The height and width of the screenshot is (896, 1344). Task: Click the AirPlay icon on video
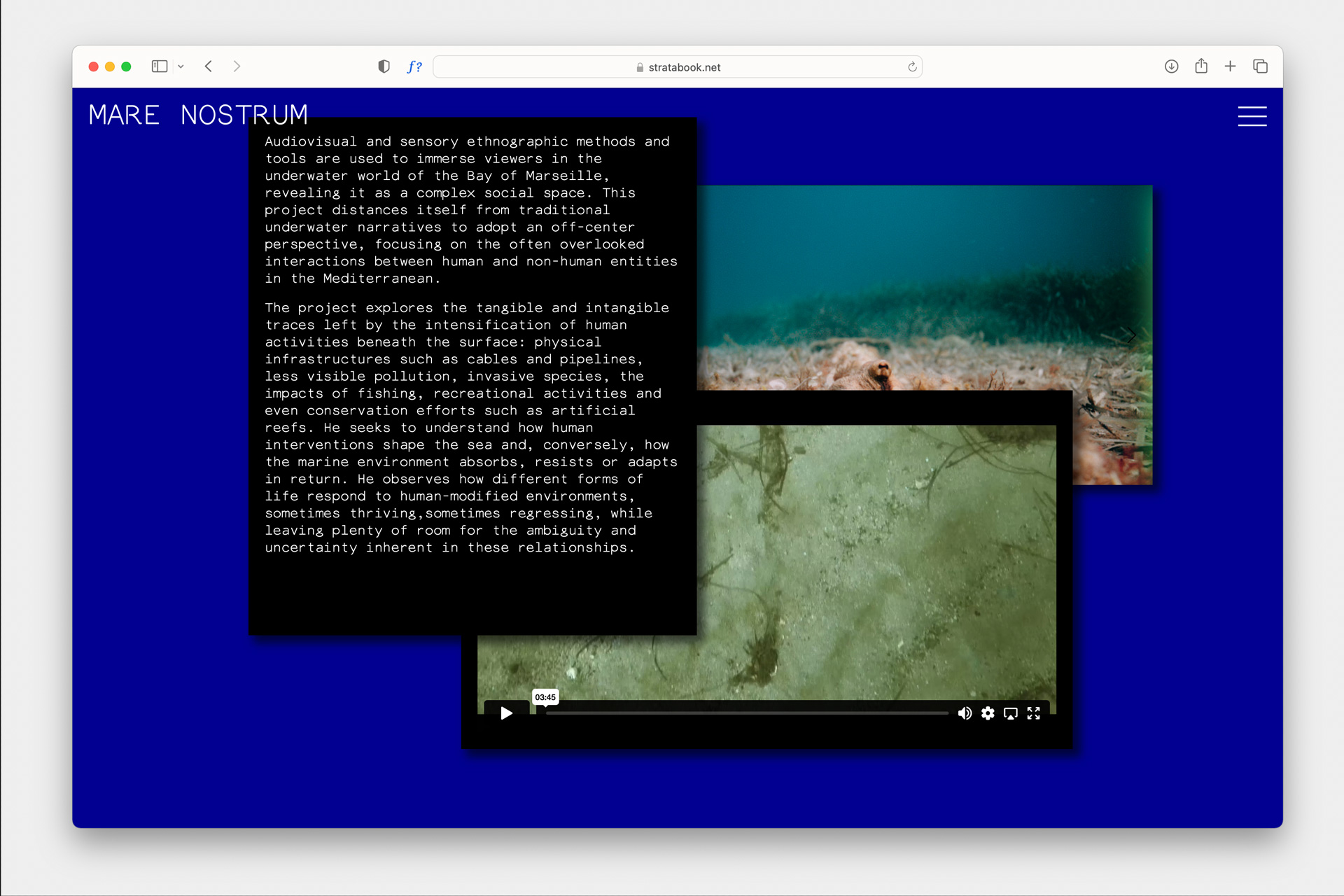[x=1011, y=713]
